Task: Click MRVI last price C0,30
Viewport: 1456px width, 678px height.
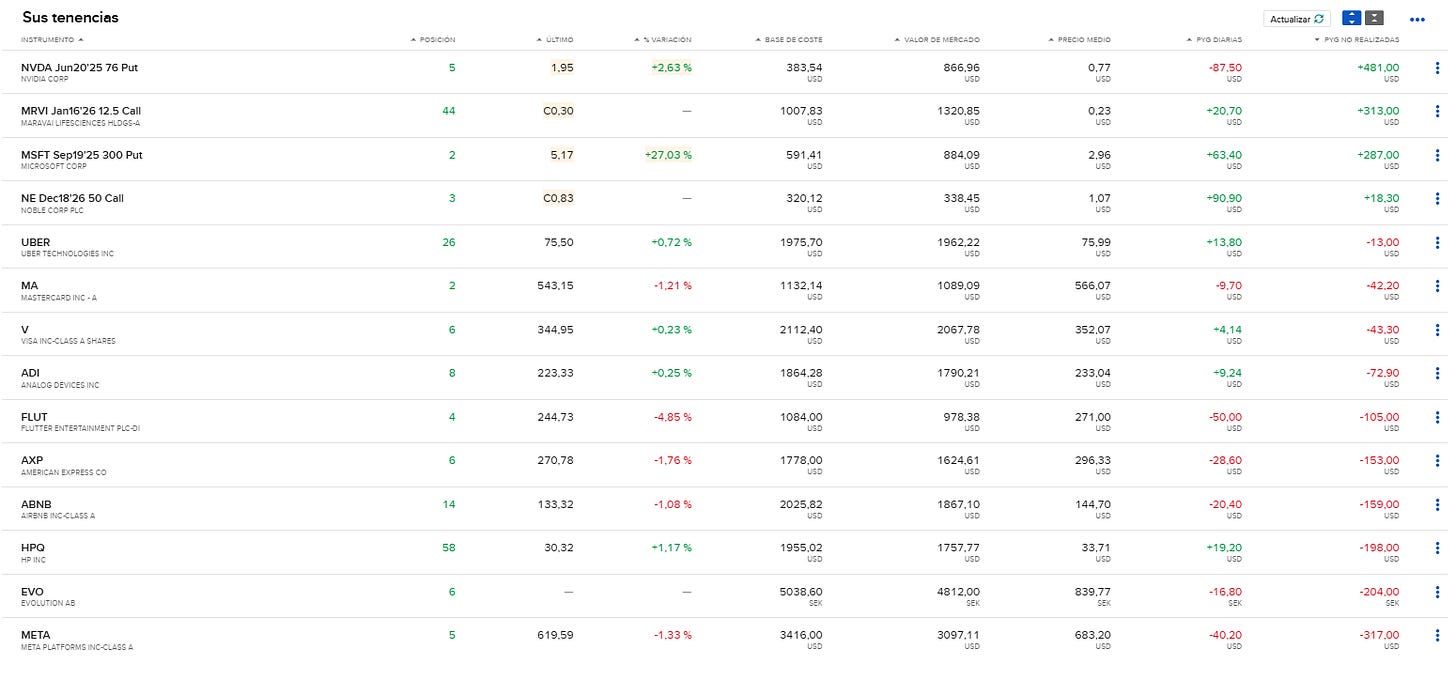Action: [558, 111]
